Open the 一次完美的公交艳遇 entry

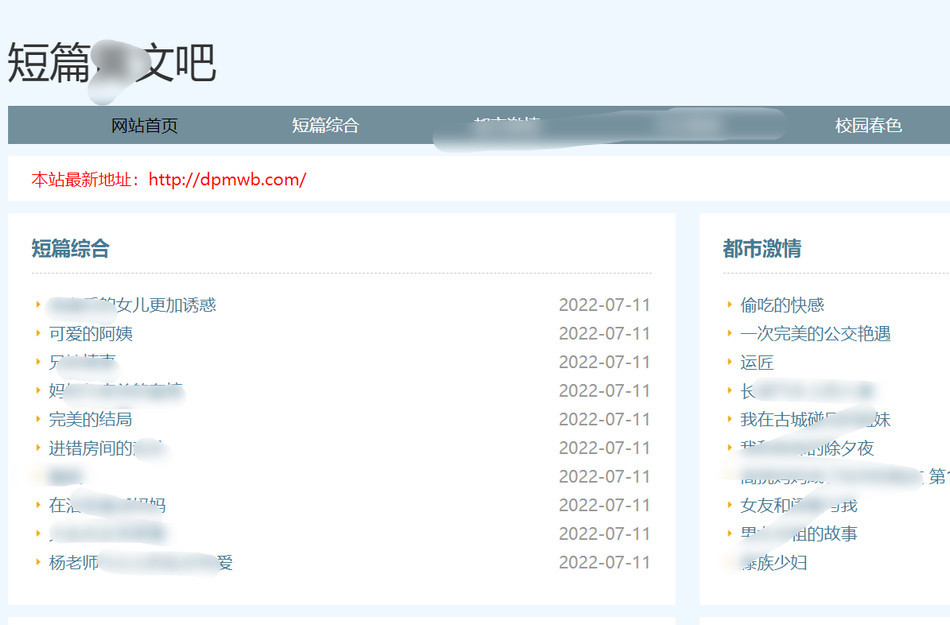pyautogui.click(x=815, y=333)
